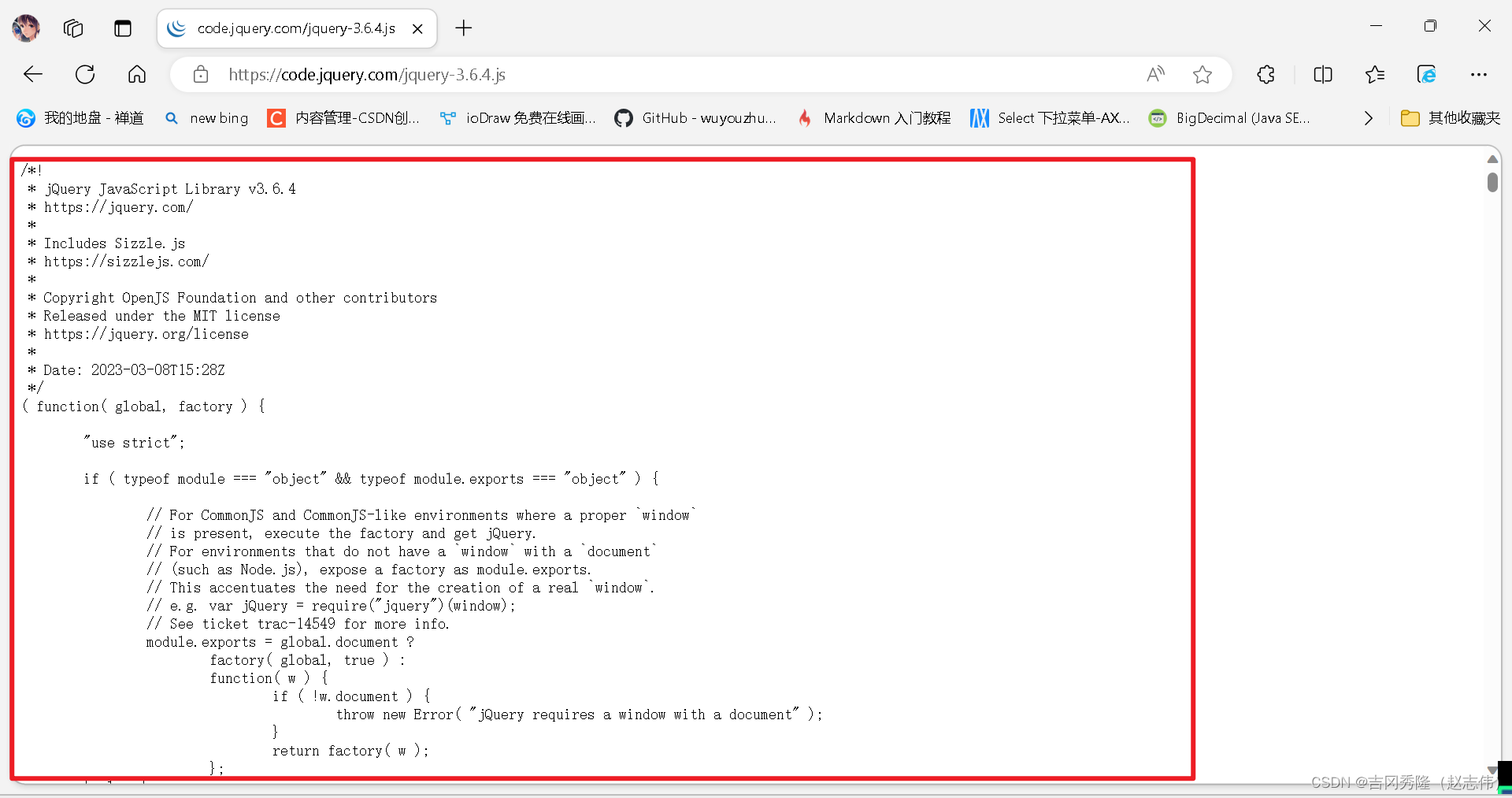Go back to previous page
This screenshot has height=798, width=1512.
pos(33,74)
